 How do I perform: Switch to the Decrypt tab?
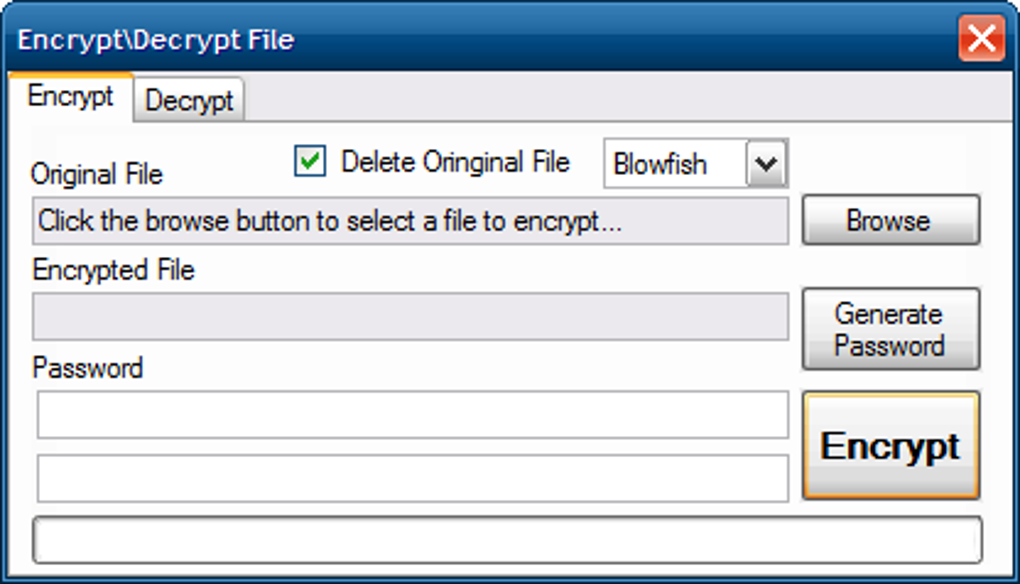pos(189,101)
